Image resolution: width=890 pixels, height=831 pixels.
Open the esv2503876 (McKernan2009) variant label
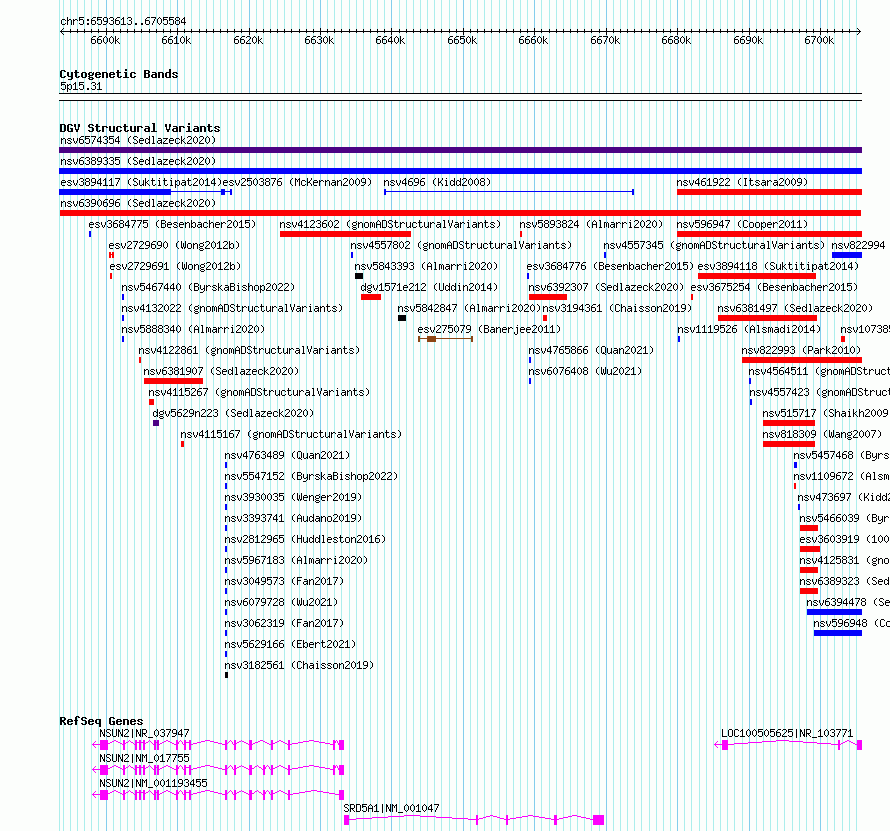[297, 182]
